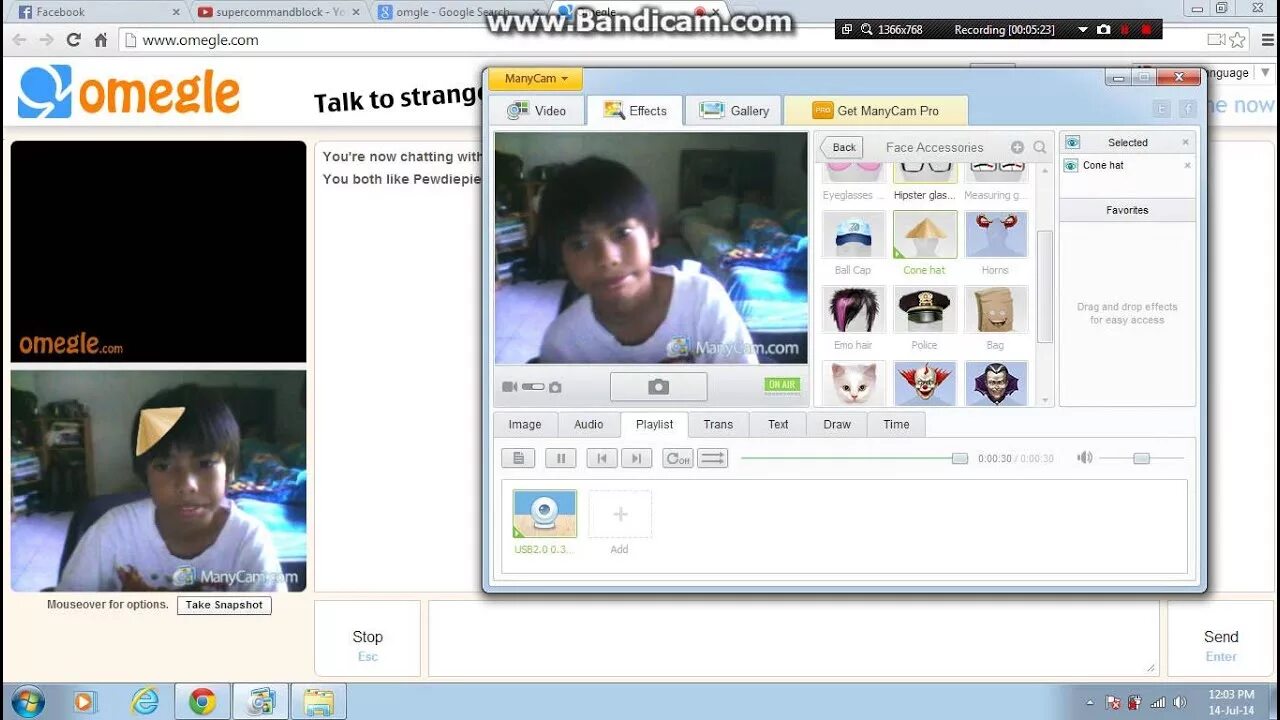Go Back from Face Accessories
Screen dimensions: 1280x720
841,147
